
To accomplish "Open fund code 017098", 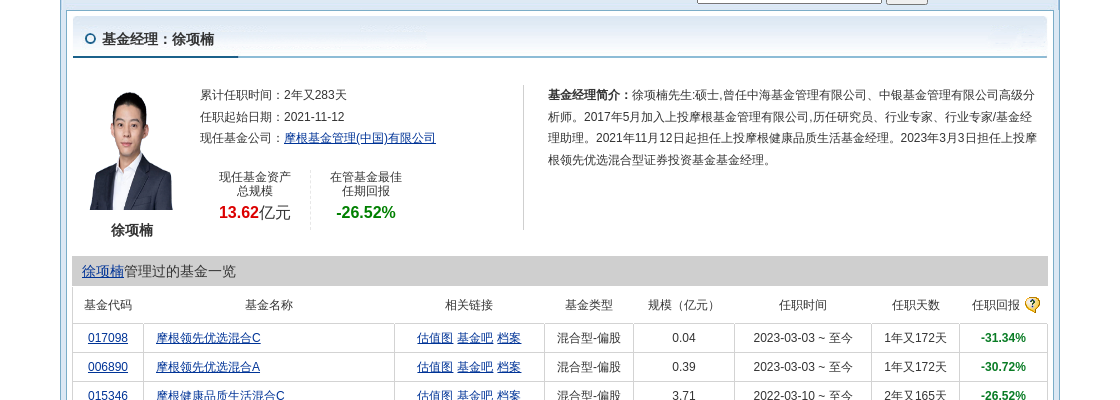I will tap(108, 338).
